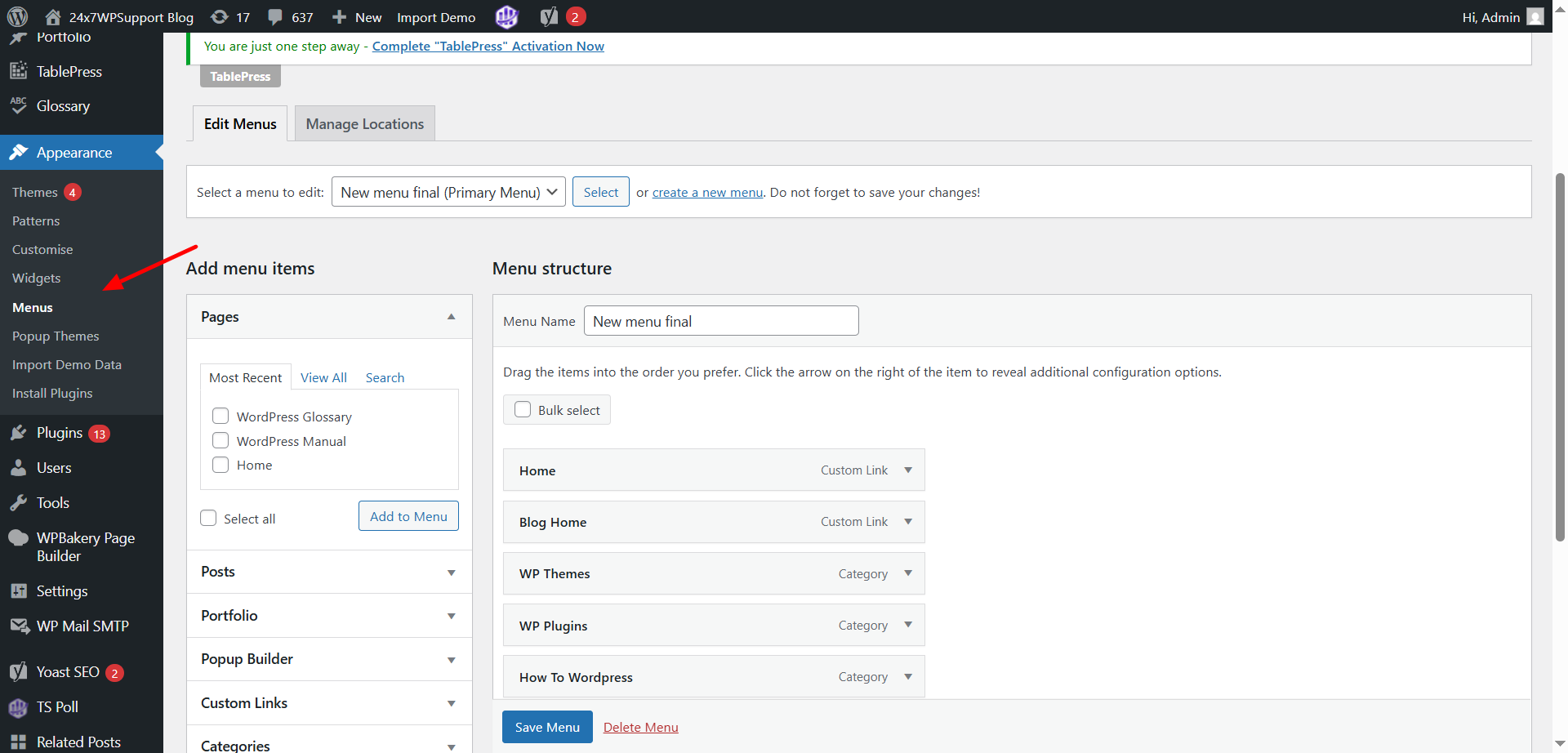The height and width of the screenshot is (753, 1568).
Task: Click the WordPress logo in admin bar
Action: [x=17, y=16]
